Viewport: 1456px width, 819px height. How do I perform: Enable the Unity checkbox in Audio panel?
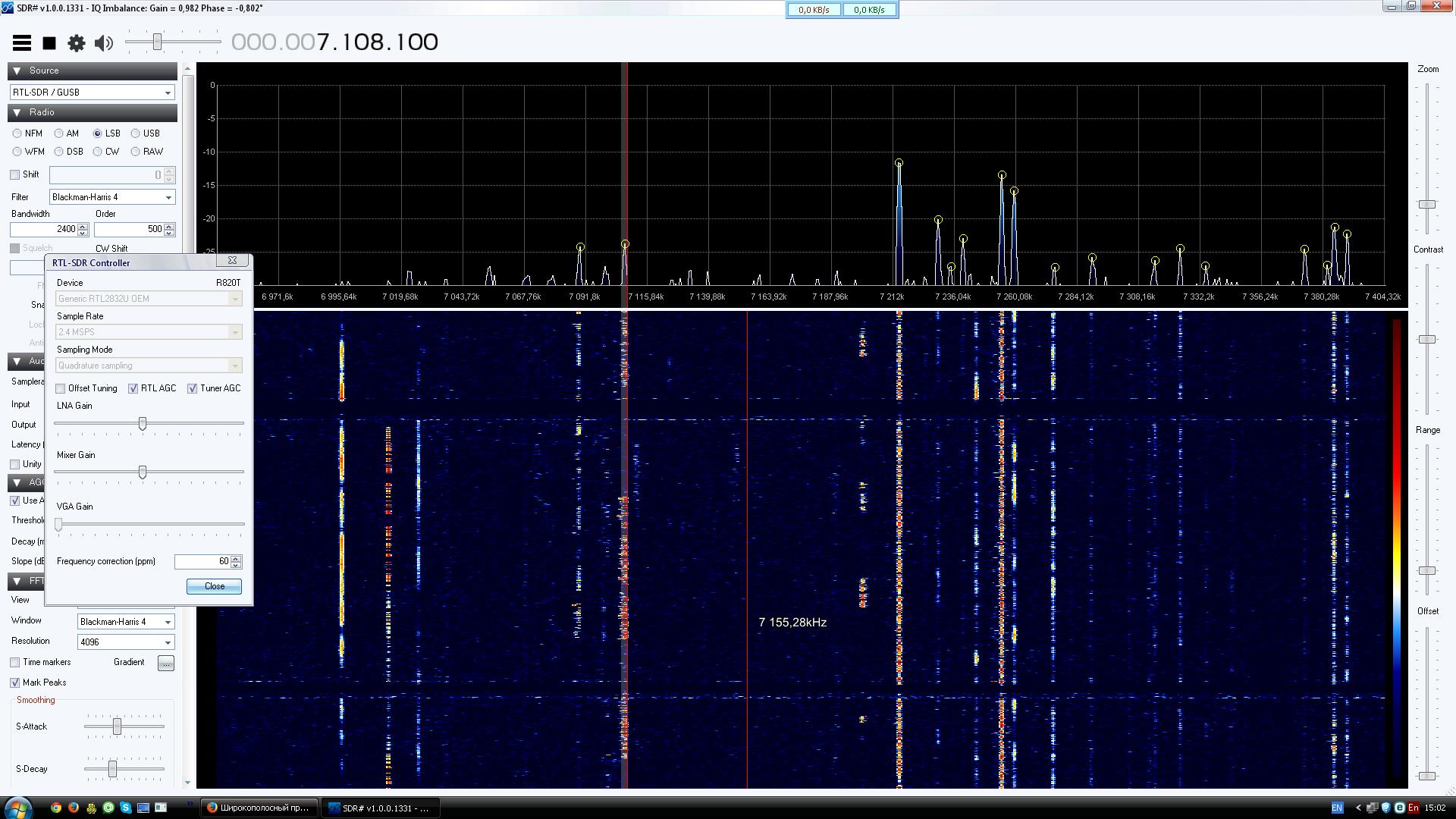pyautogui.click(x=14, y=464)
